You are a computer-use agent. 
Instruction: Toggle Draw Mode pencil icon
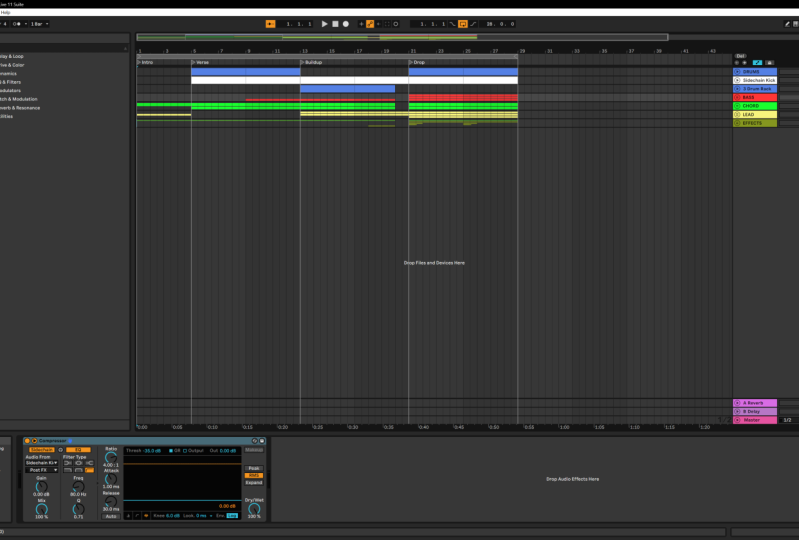tap(787, 24)
